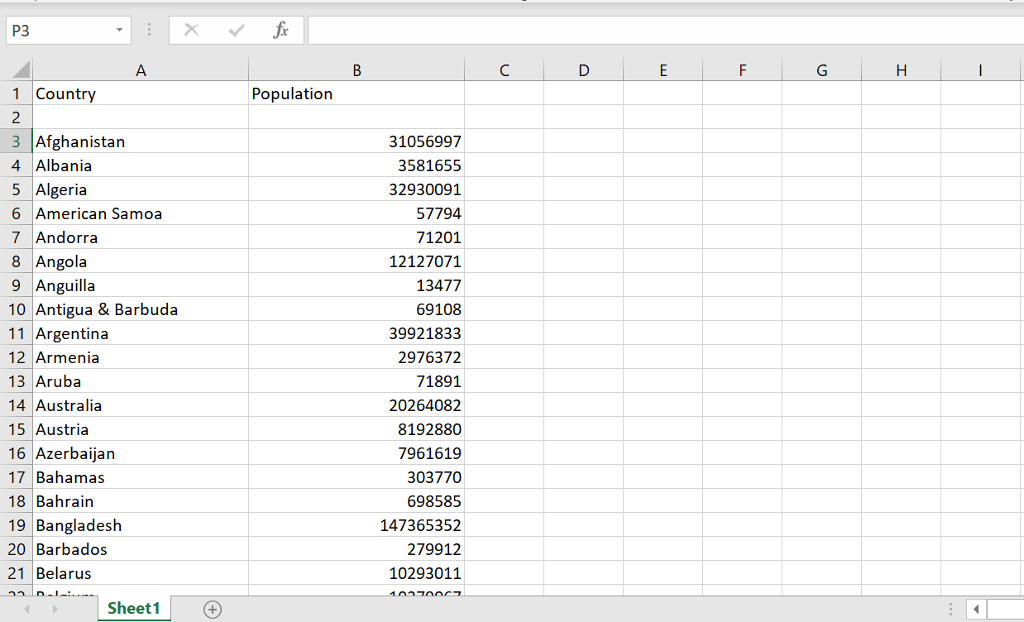Select the Population header cell
Image resolution: width=1024 pixels, height=622 pixels.
(356, 93)
